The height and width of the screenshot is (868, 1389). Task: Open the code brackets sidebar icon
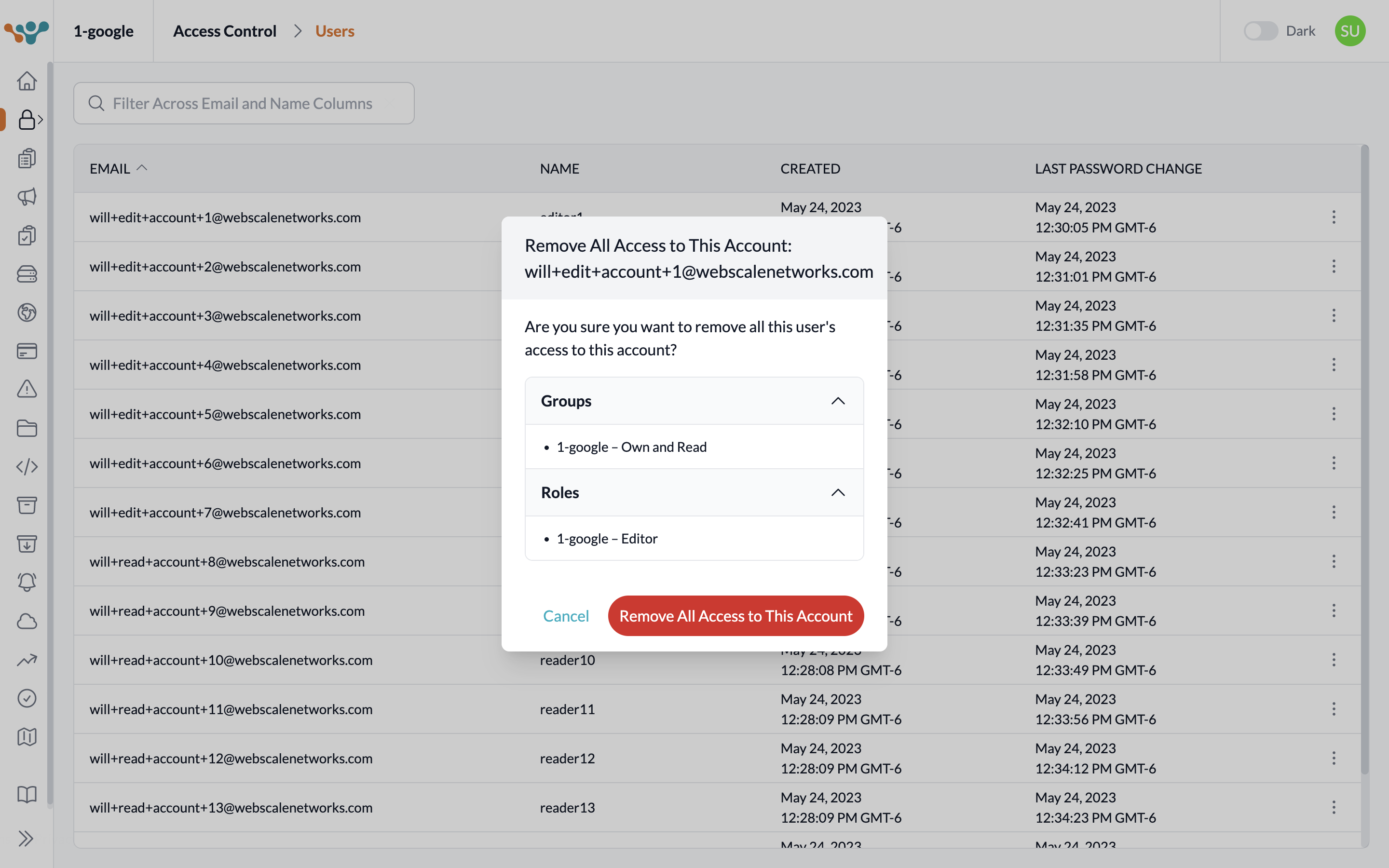tap(27, 467)
